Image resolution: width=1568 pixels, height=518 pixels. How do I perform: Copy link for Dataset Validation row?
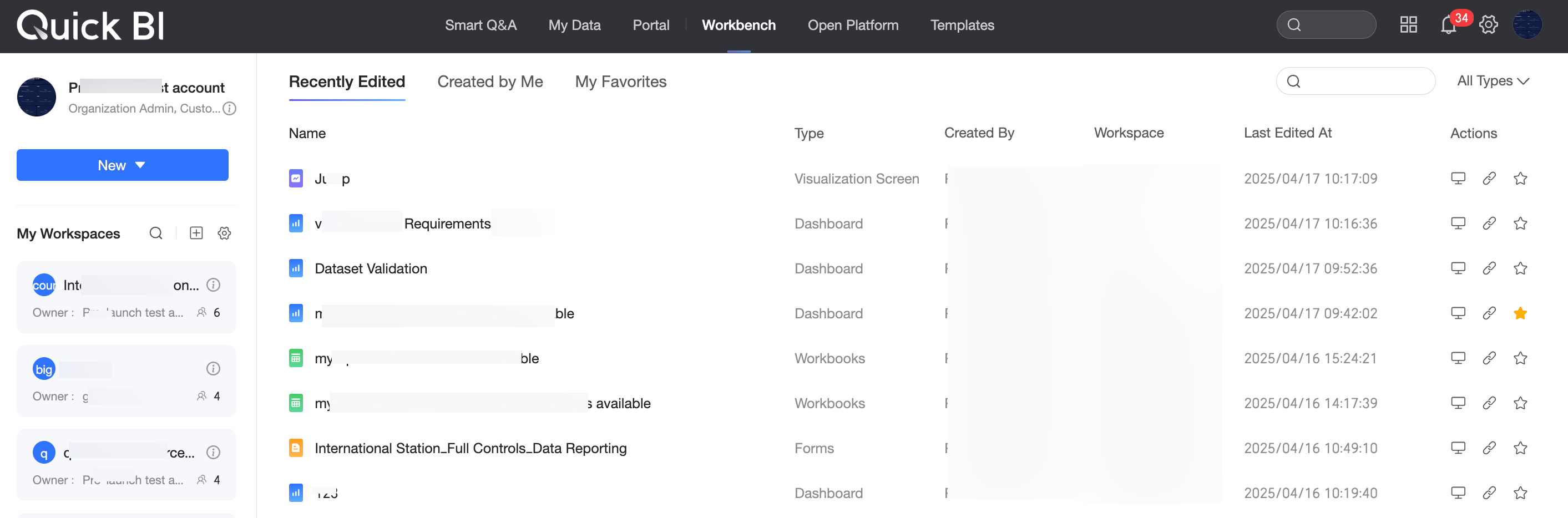pyautogui.click(x=1489, y=268)
